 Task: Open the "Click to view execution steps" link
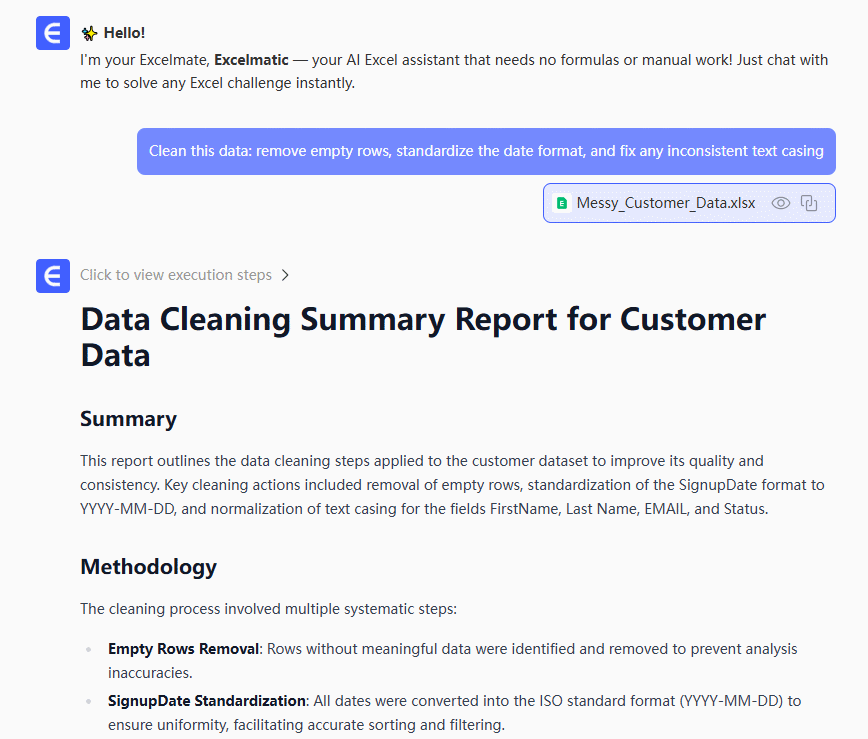click(x=175, y=275)
